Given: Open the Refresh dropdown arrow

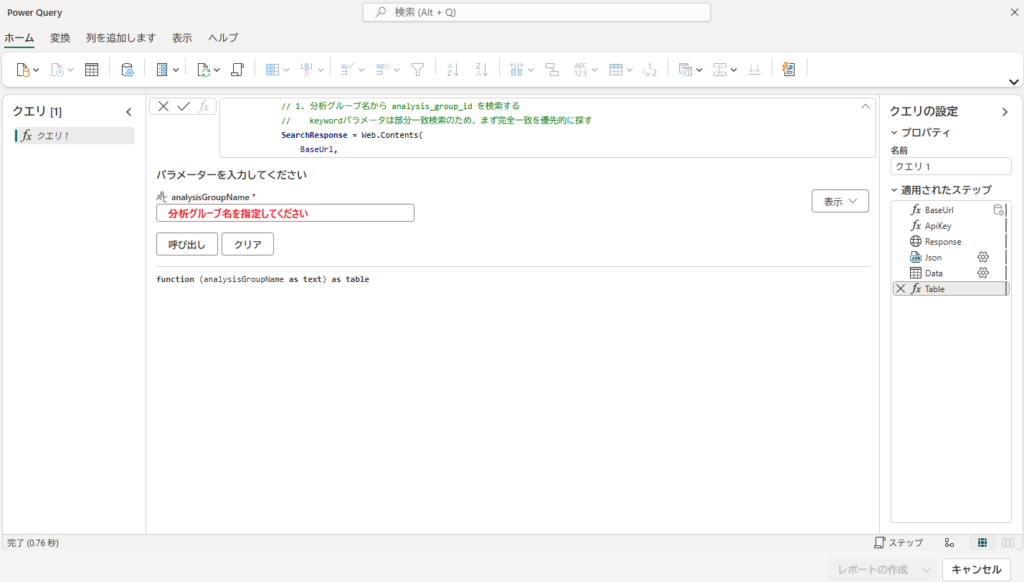Looking at the screenshot, I should tap(217, 70).
